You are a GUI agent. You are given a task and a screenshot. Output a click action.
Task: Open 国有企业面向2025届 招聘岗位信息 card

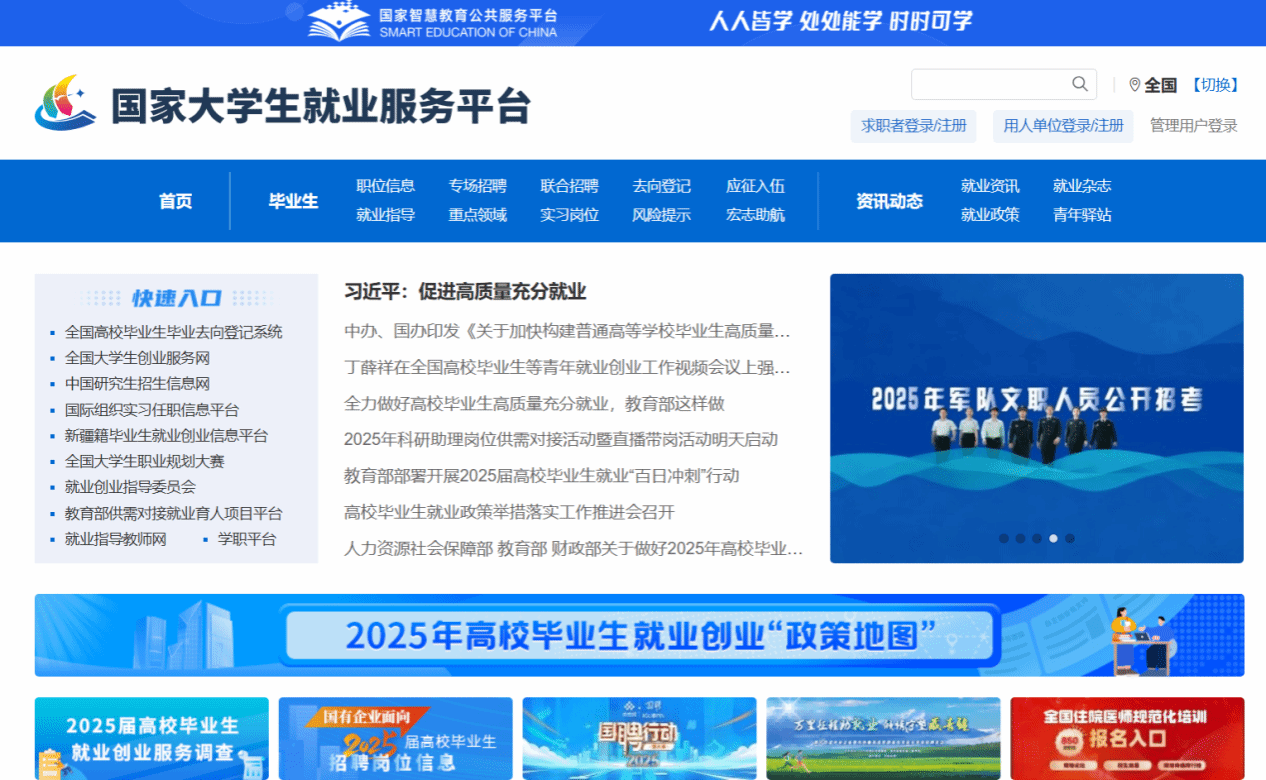[x=396, y=739]
